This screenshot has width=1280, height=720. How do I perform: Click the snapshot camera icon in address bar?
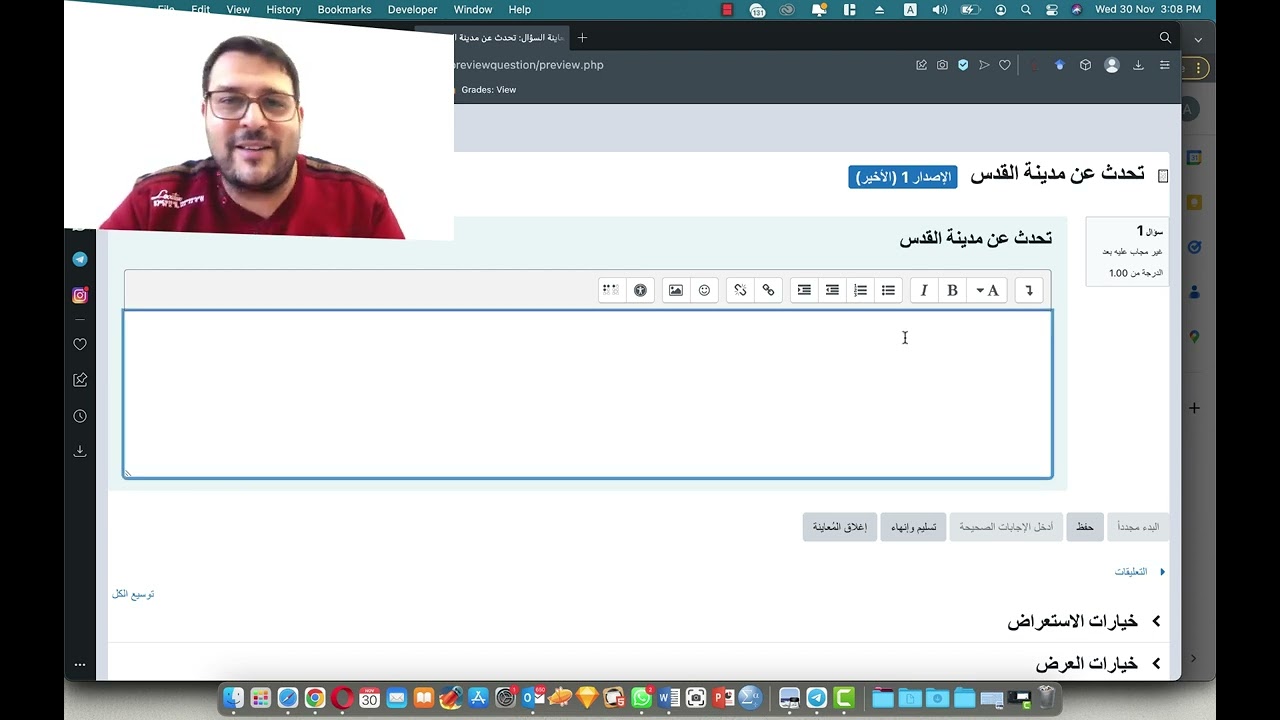942,65
